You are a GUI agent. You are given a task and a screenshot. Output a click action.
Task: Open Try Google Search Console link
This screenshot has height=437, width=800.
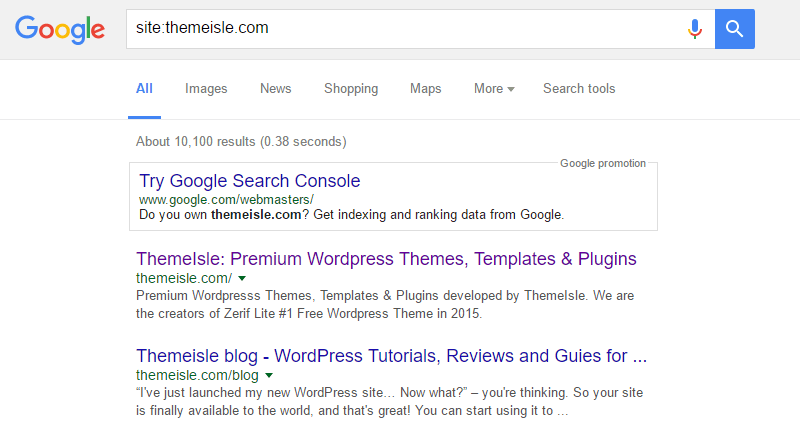point(249,181)
